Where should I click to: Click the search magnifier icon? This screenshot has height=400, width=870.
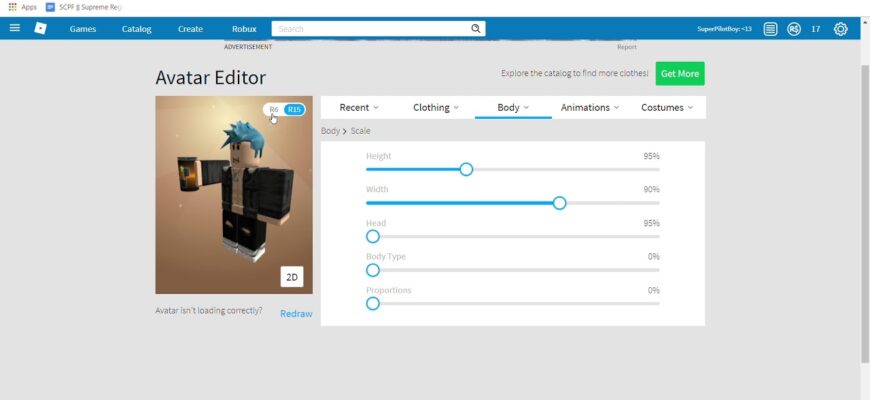[476, 29]
